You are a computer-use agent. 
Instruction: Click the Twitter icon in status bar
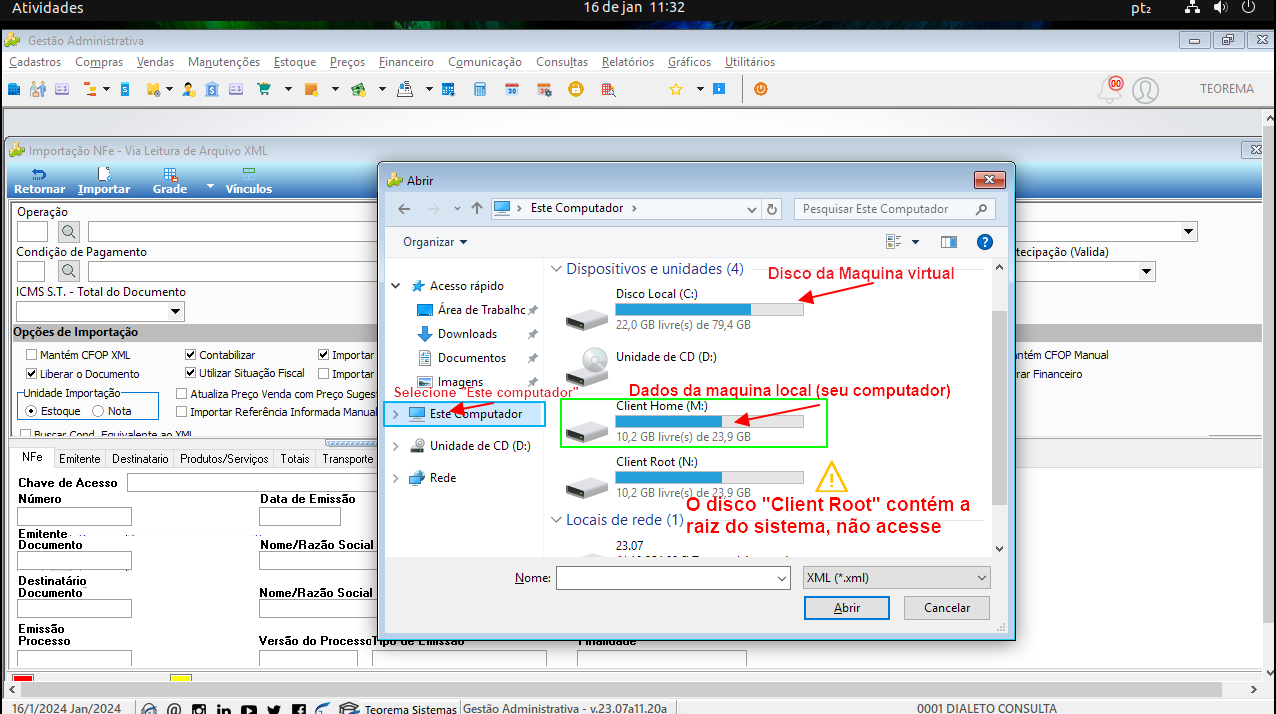pyautogui.click(x=274, y=710)
